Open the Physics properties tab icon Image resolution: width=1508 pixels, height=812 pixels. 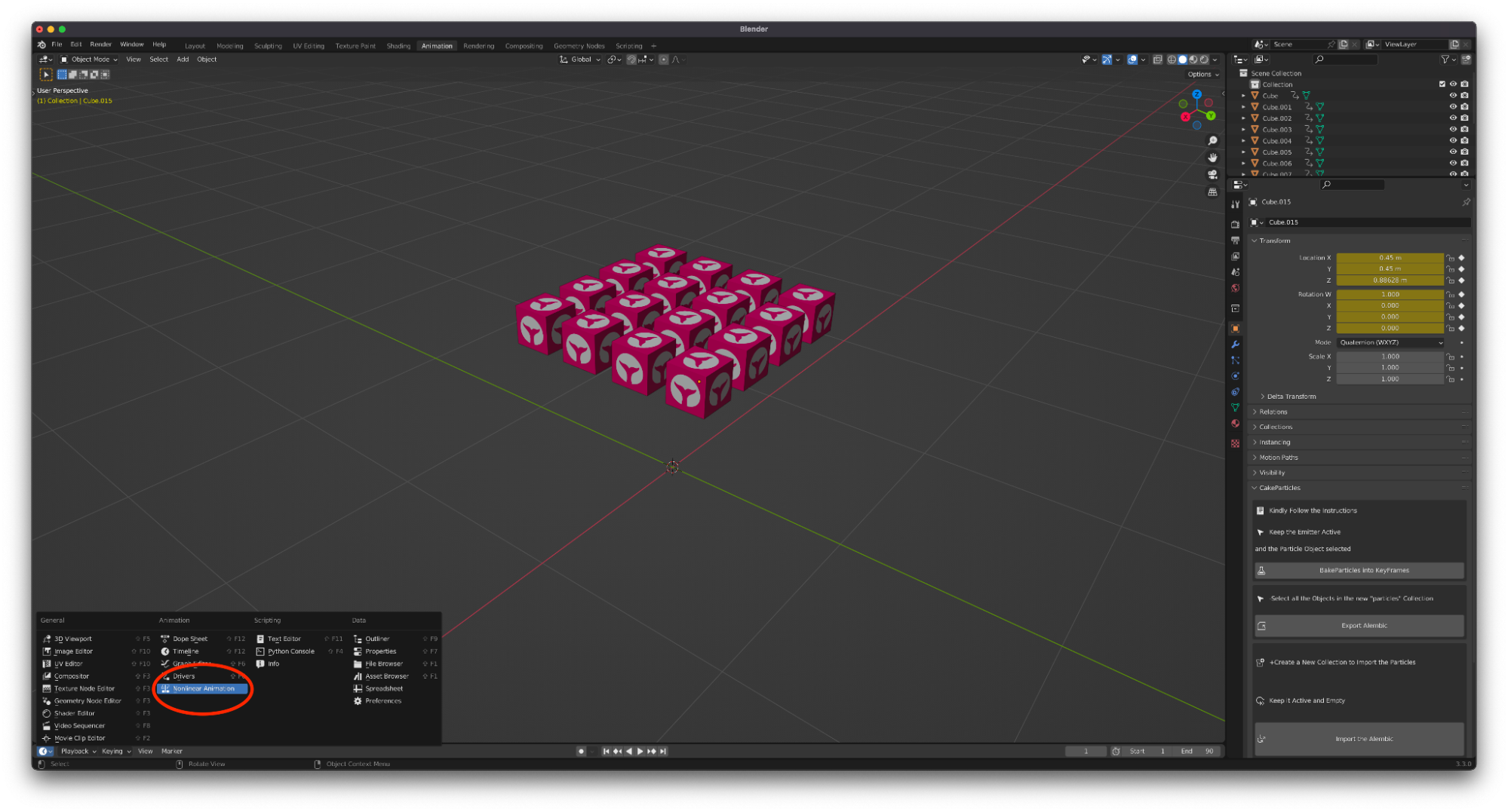(x=1235, y=376)
